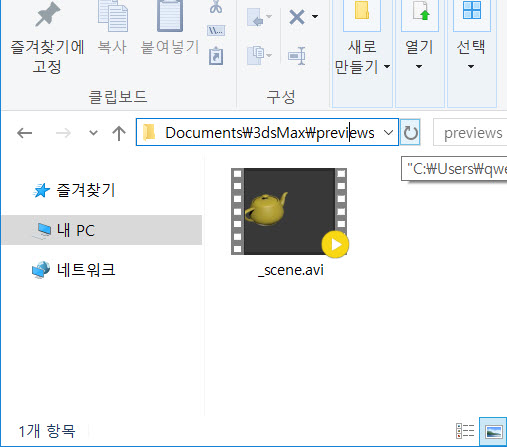Select 내 PC in the navigation pane

point(101,230)
